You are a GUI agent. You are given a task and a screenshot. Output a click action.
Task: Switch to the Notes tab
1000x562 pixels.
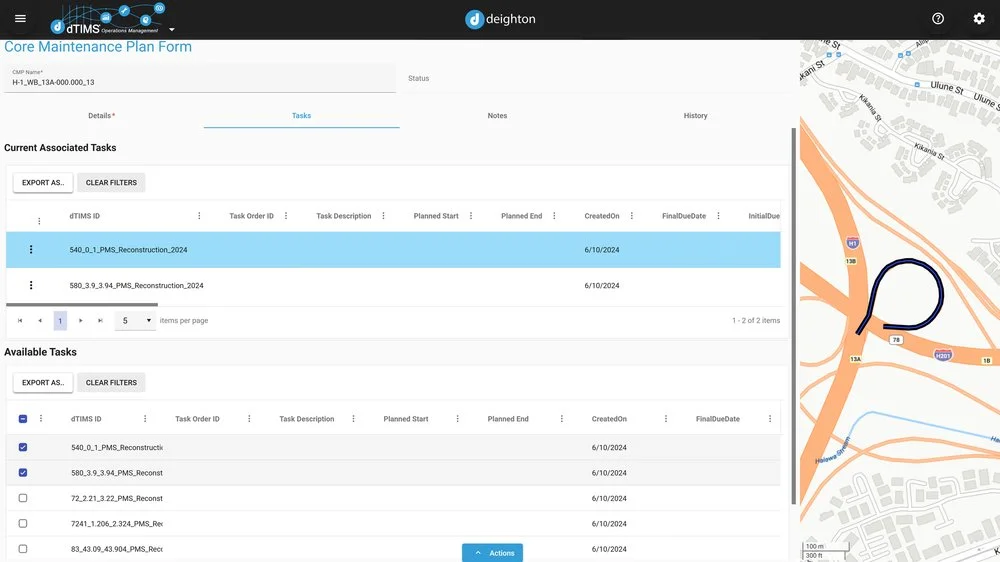(497, 115)
